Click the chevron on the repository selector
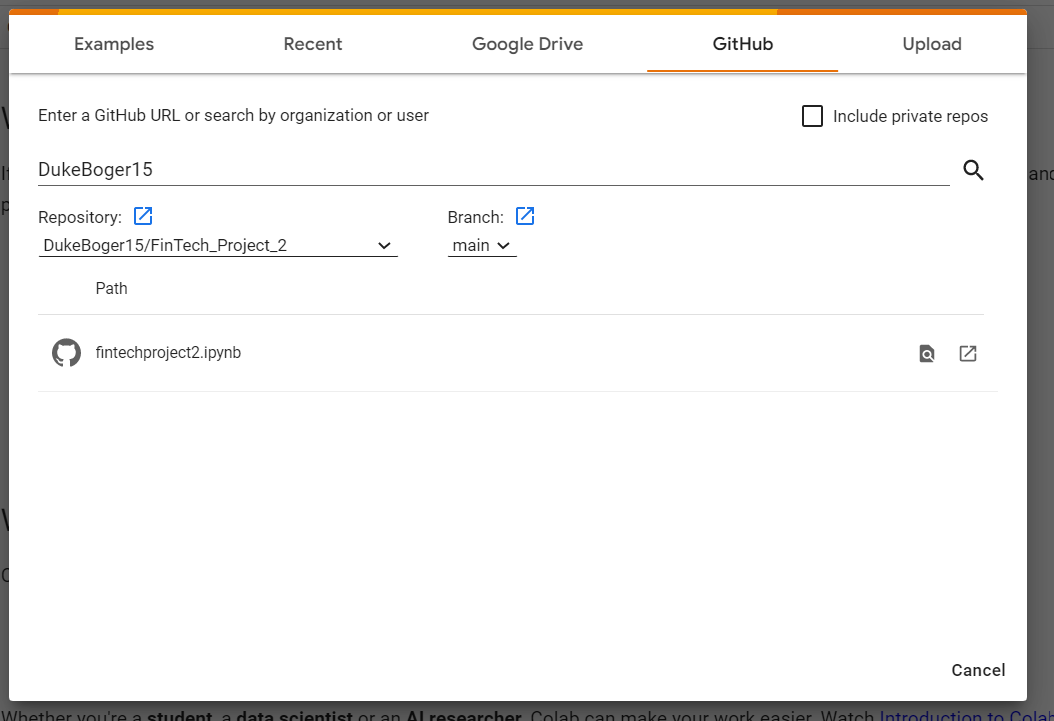This screenshot has height=721, width=1054. [x=384, y=245]
